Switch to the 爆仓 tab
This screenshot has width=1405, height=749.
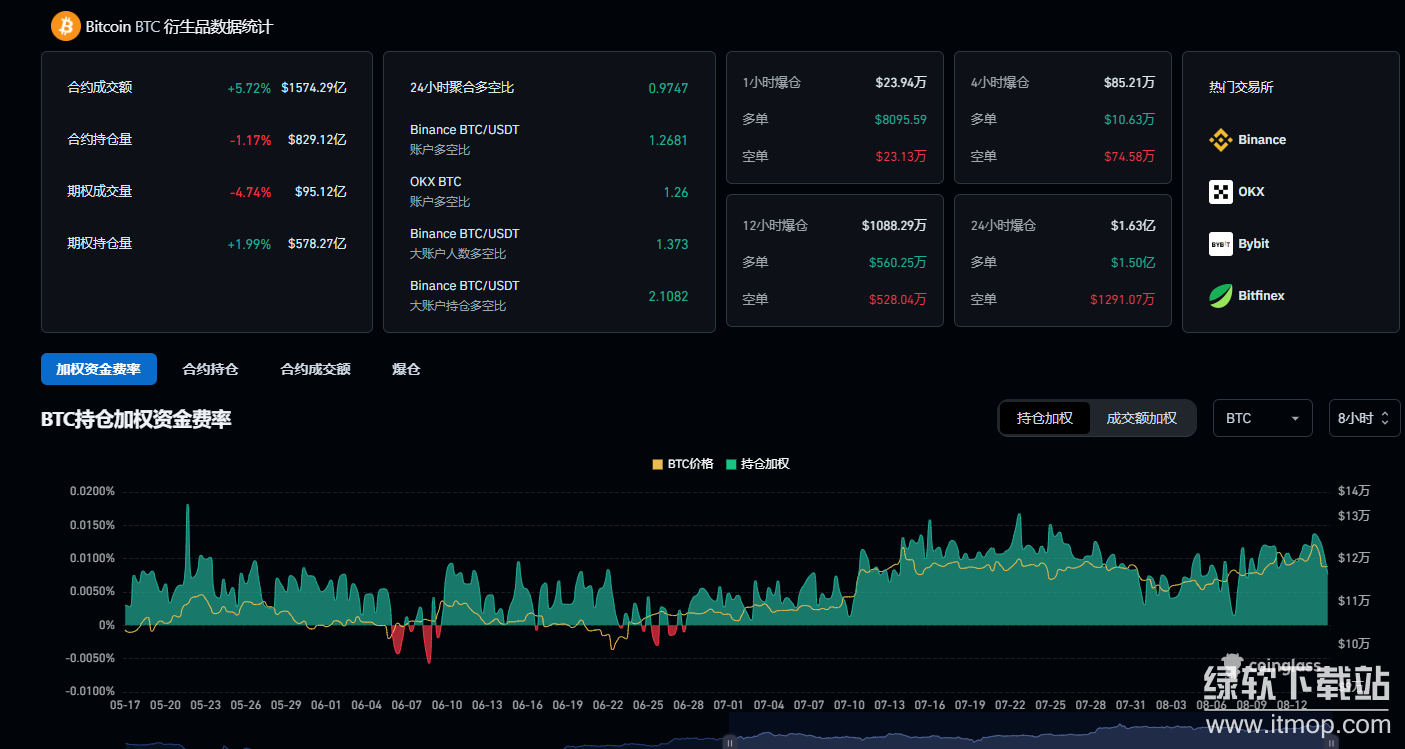coord(406,369)
